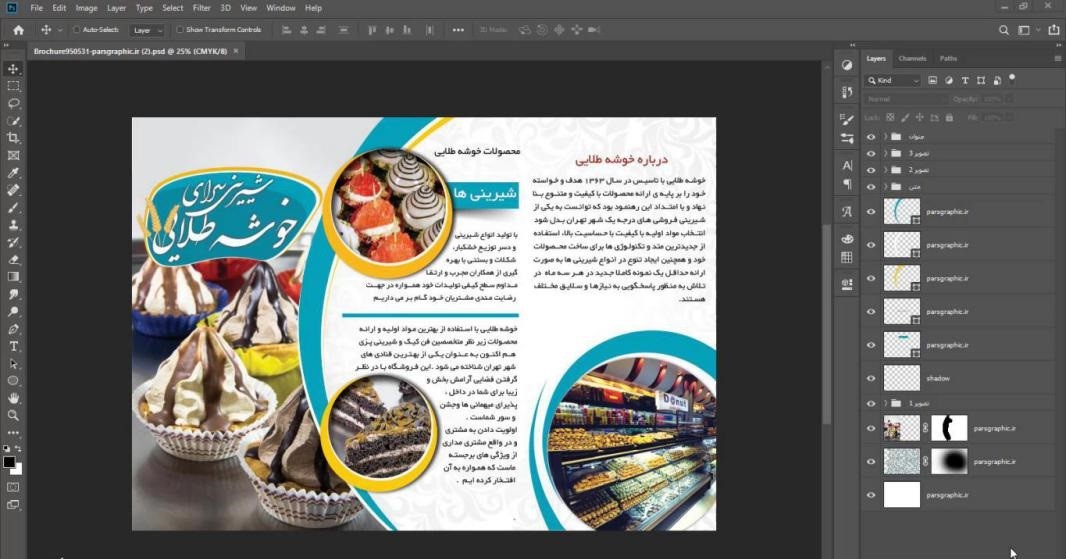
Task: Click the pixel layer filter icon
Action: click(x=932, y=80)
